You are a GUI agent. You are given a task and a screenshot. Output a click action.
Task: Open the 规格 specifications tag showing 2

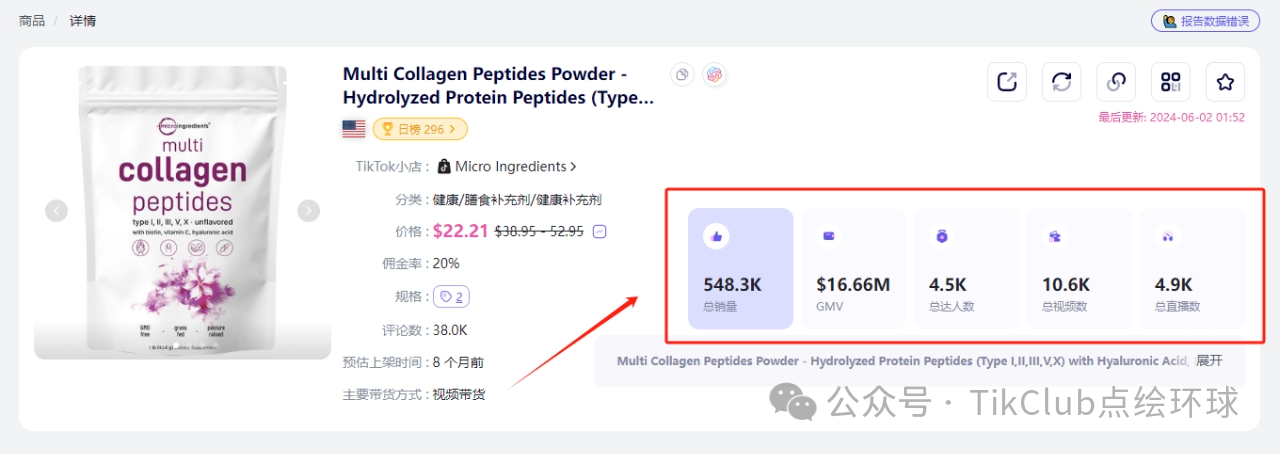click(x=451, y=297)
